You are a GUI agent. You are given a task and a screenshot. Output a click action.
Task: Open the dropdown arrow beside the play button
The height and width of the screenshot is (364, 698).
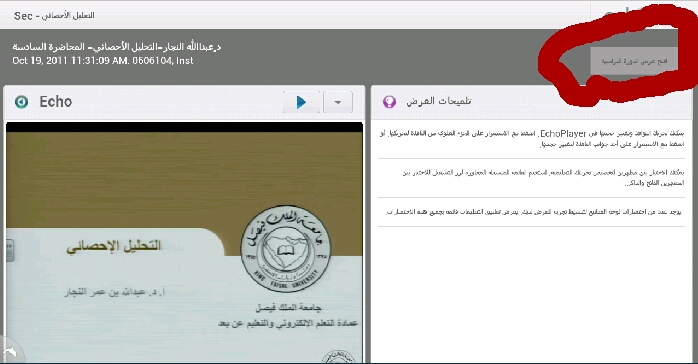[338, 102]
